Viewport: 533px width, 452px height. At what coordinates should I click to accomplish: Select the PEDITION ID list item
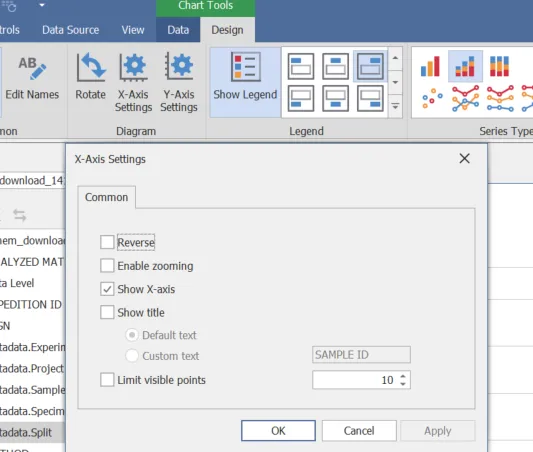33,305
